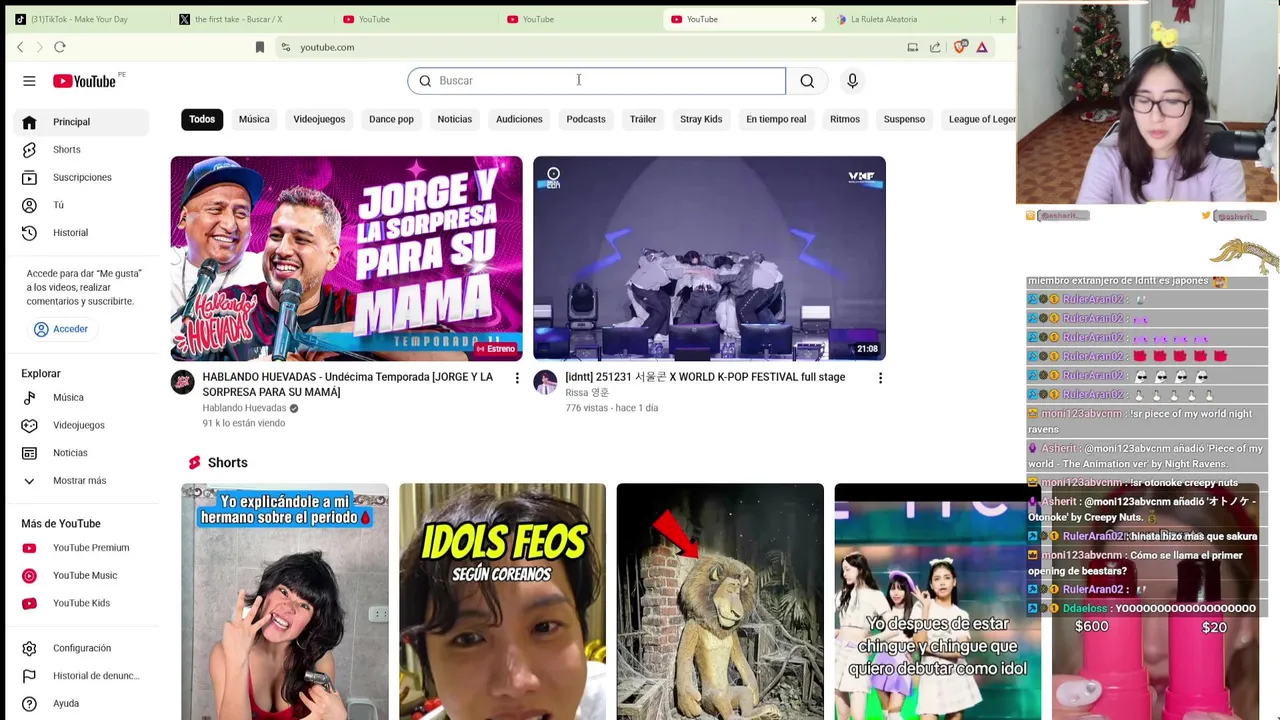Click the youtube.com address bar
This screenshot has width=1280, height=720.
coord(590,47)
